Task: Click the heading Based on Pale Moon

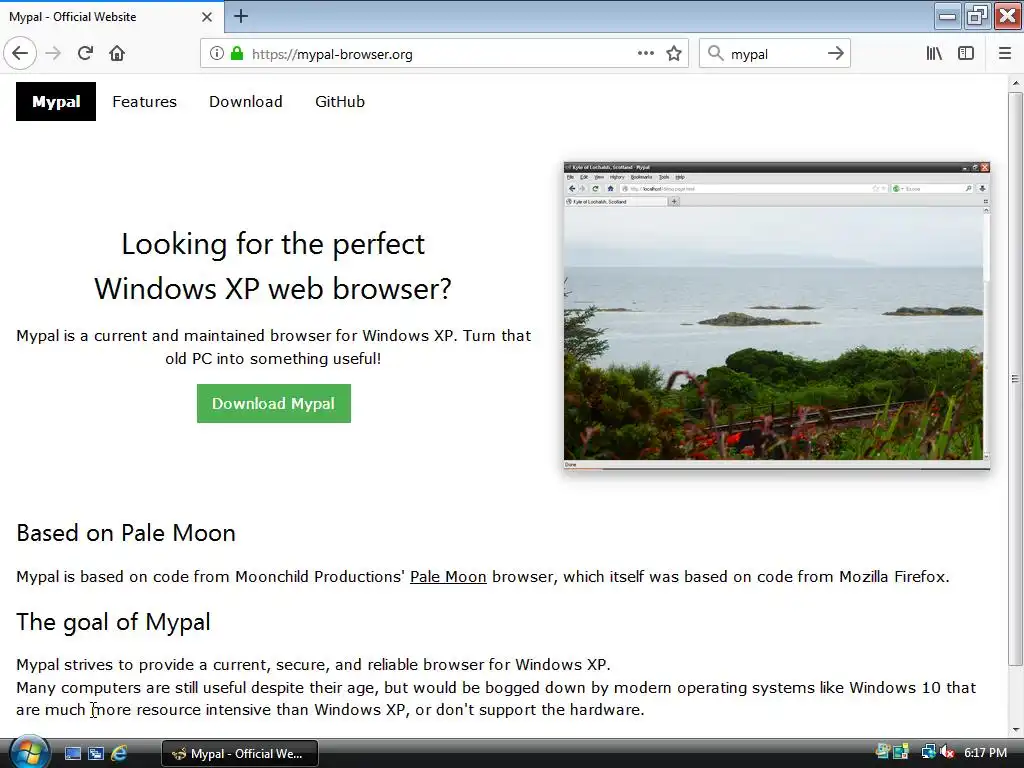Action: tap(126, 533)
